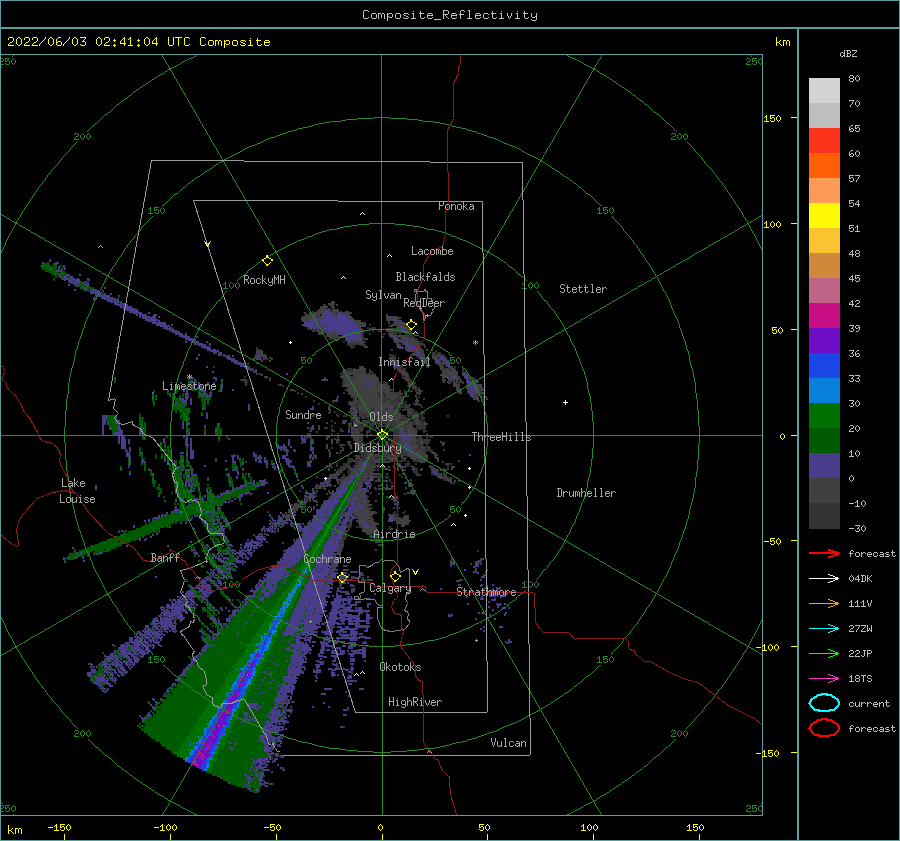Viewport: 900px width, 841px height.
Task: Pick the red 60-65 dBZ swatch
Action: click(x=824, y=141)
